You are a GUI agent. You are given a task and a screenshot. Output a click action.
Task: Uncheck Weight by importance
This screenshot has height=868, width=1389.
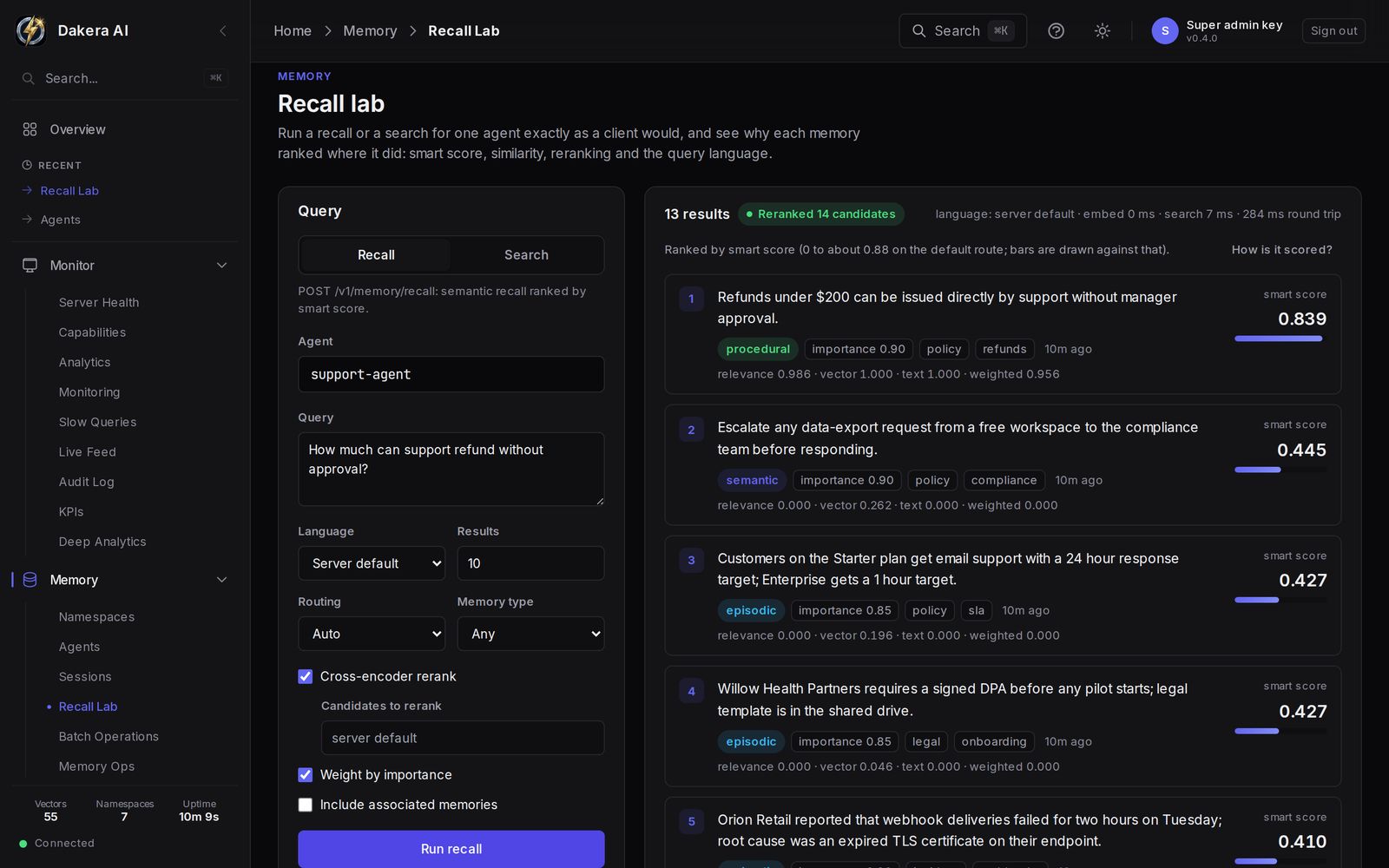[x=306, y=774]
